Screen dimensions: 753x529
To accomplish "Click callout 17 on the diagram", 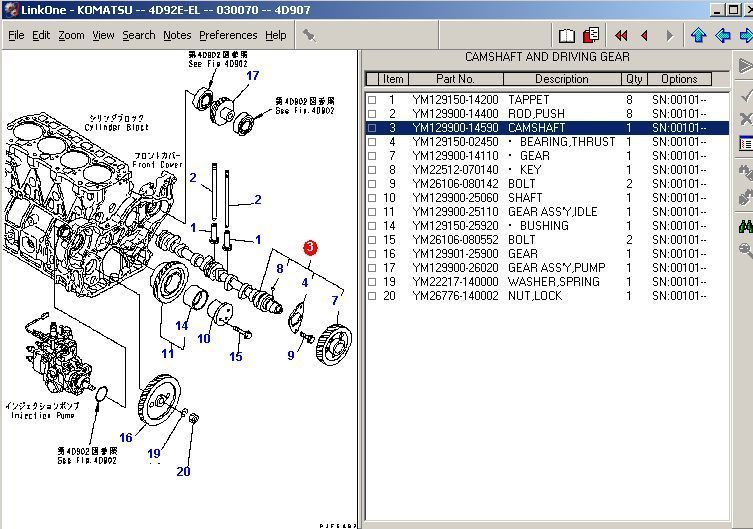I will pyautogui.click(x=253, y=75).
